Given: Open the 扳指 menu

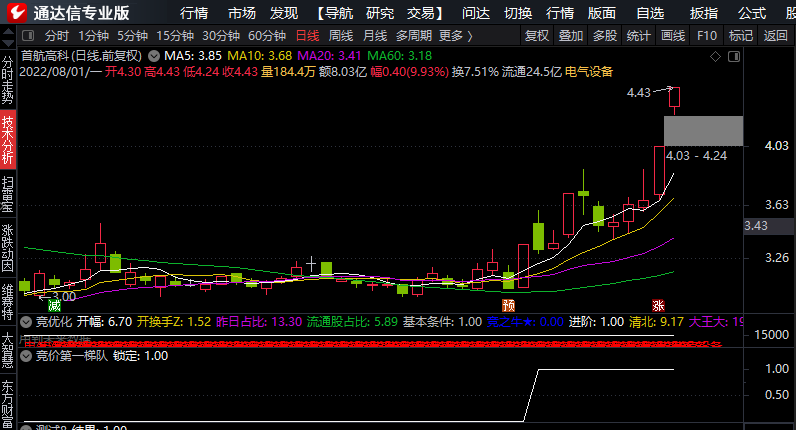Looking at the screenshot, I should pyautogui.click(x=704, y=13).
